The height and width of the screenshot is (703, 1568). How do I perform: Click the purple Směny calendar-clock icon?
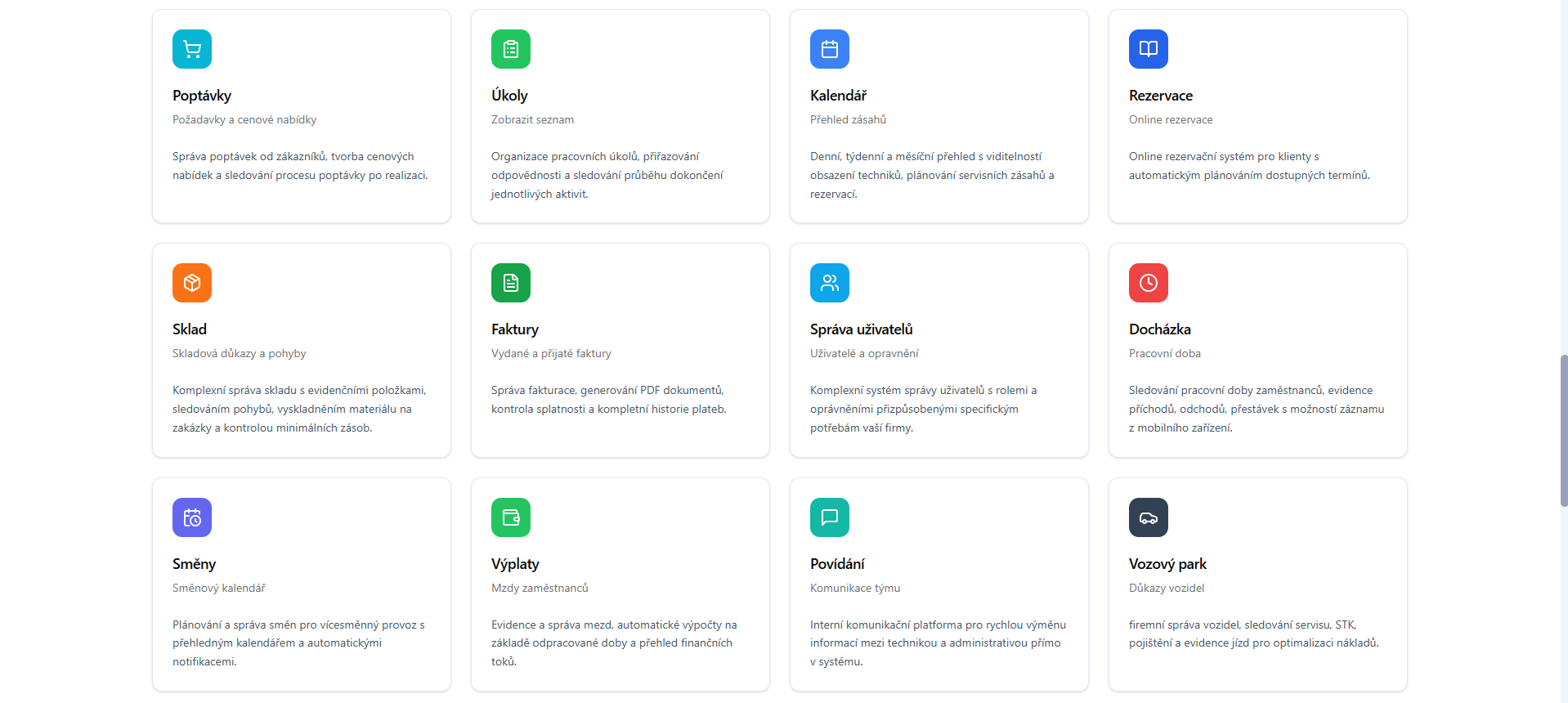click(192, 517)
